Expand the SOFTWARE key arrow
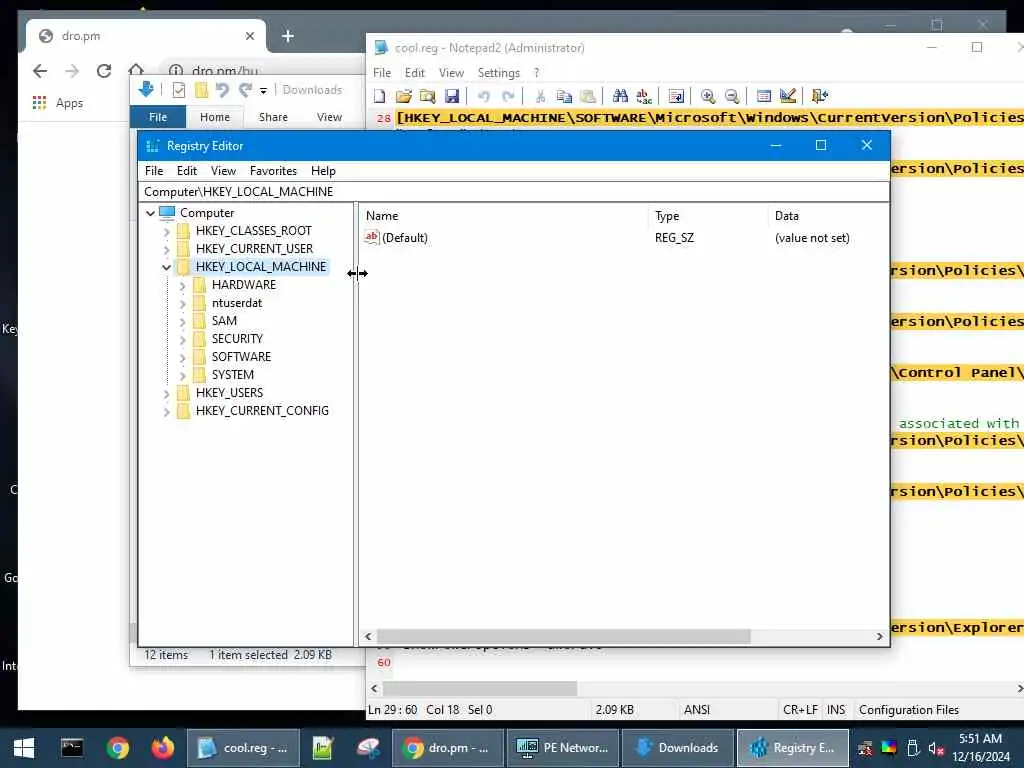1024x768 pixels. tap(182, 357)
